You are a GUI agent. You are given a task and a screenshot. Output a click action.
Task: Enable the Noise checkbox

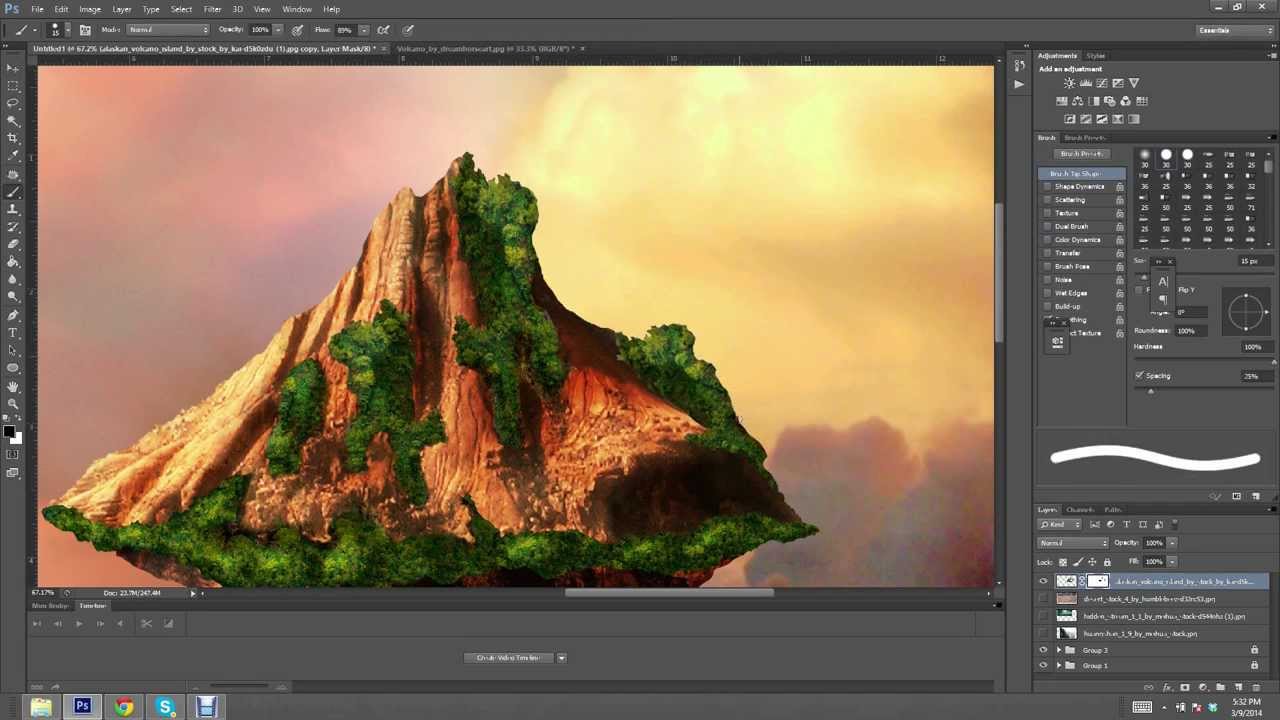(1047, 280)
